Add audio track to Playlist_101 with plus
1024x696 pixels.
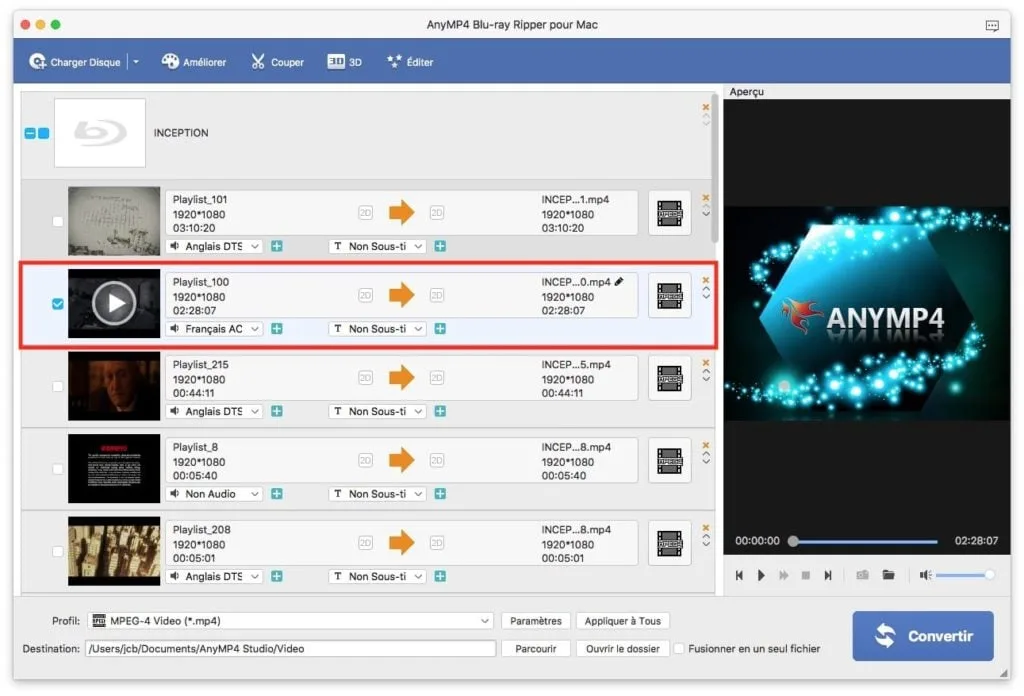pos(277,246)
